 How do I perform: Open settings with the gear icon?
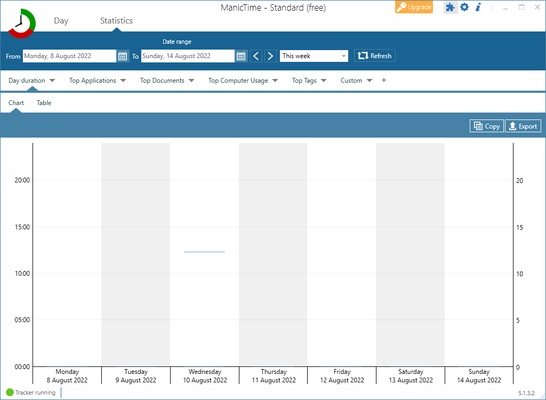[x=464, y=7]
